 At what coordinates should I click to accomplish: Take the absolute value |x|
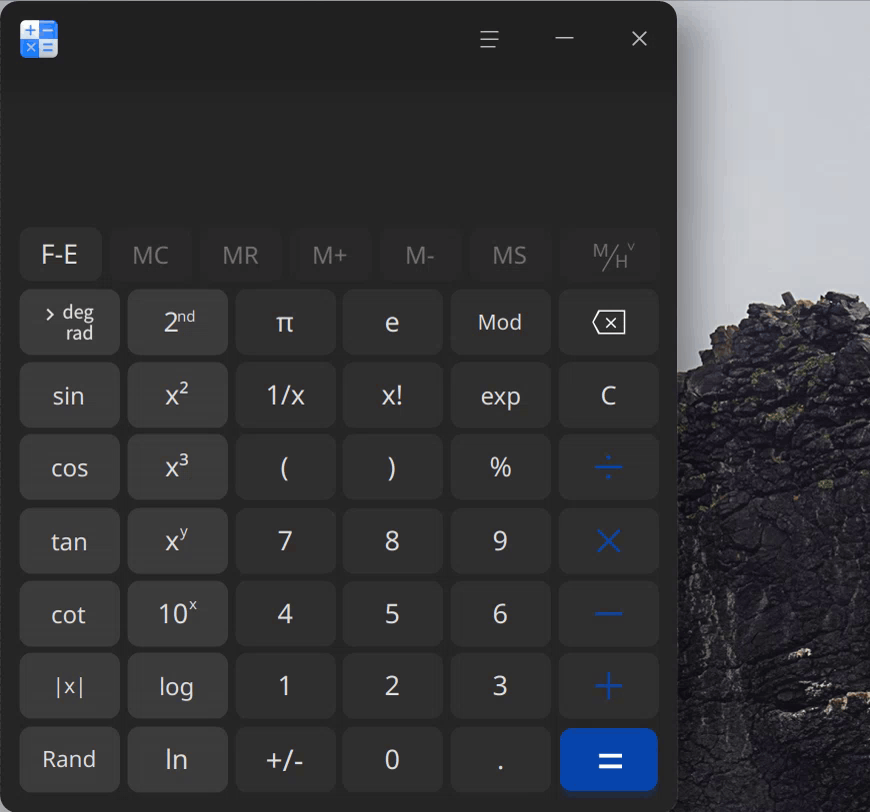(x=69, y=686)
